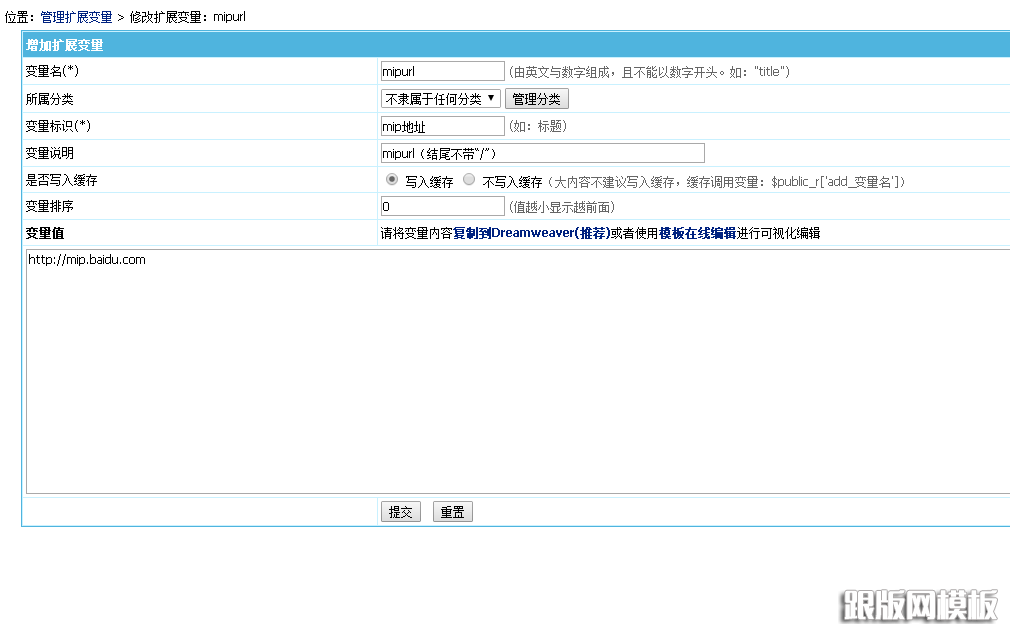
Task: Click the hint text (如：标题)
Action: [x=538, y=126]
